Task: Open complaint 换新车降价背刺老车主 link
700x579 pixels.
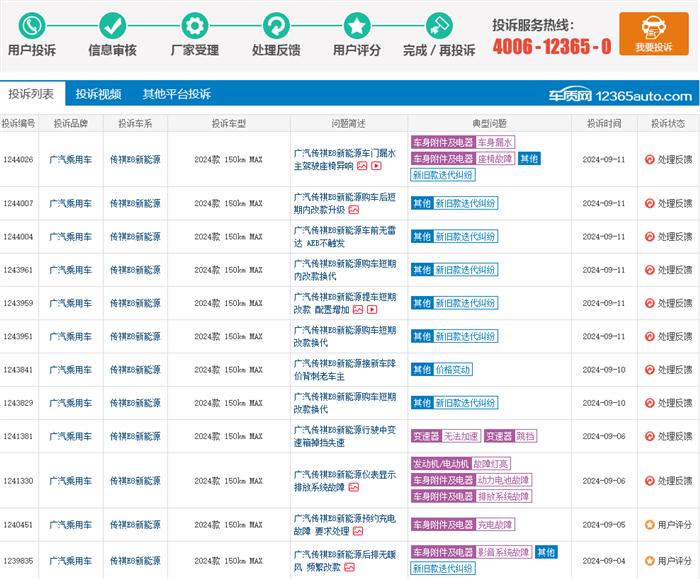Action: [345, 370]
